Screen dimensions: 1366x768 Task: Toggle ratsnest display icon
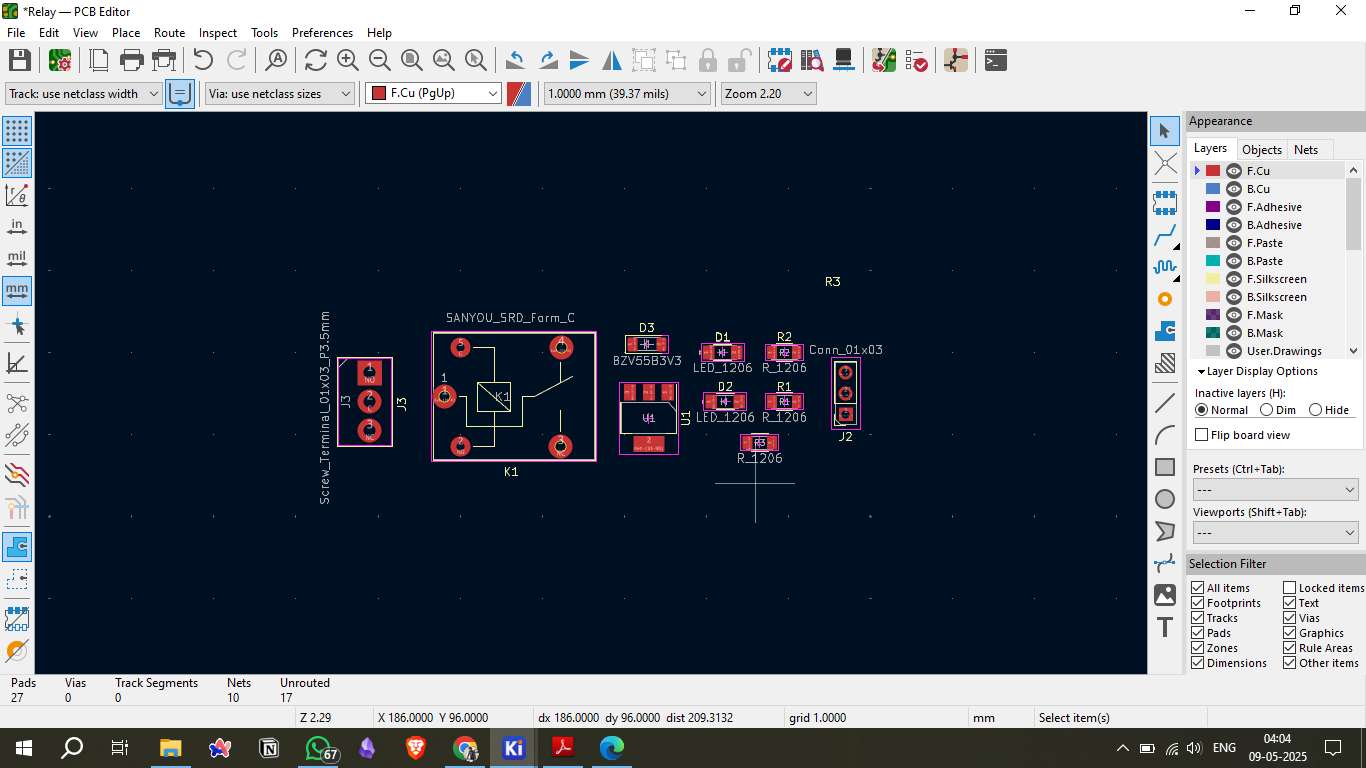point(17,404)
